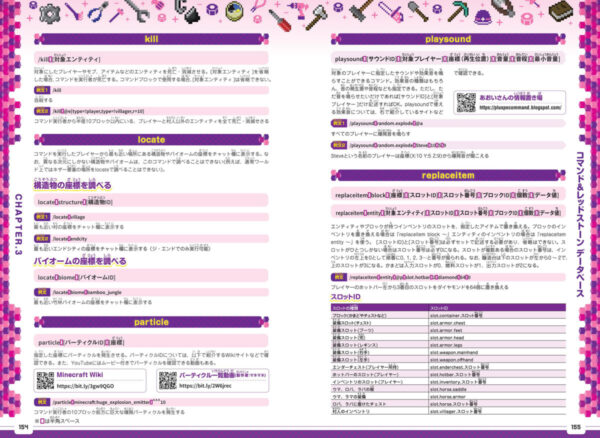Click the blue-handled pliers icon
600x438 pixels.
click(98, 12)
